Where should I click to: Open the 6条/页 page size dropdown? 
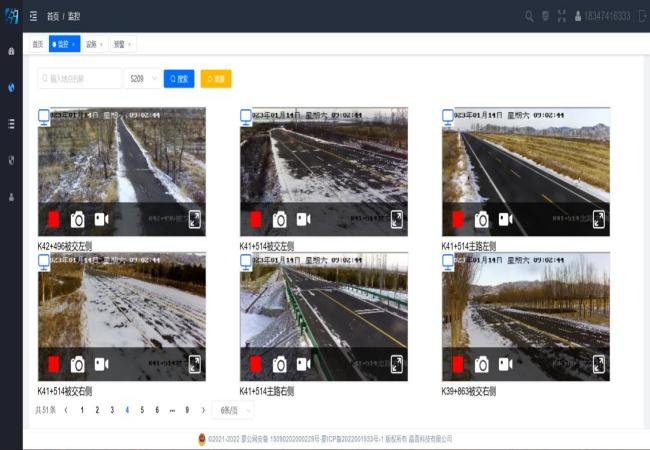pyautogui.click(x=236, y=410)
